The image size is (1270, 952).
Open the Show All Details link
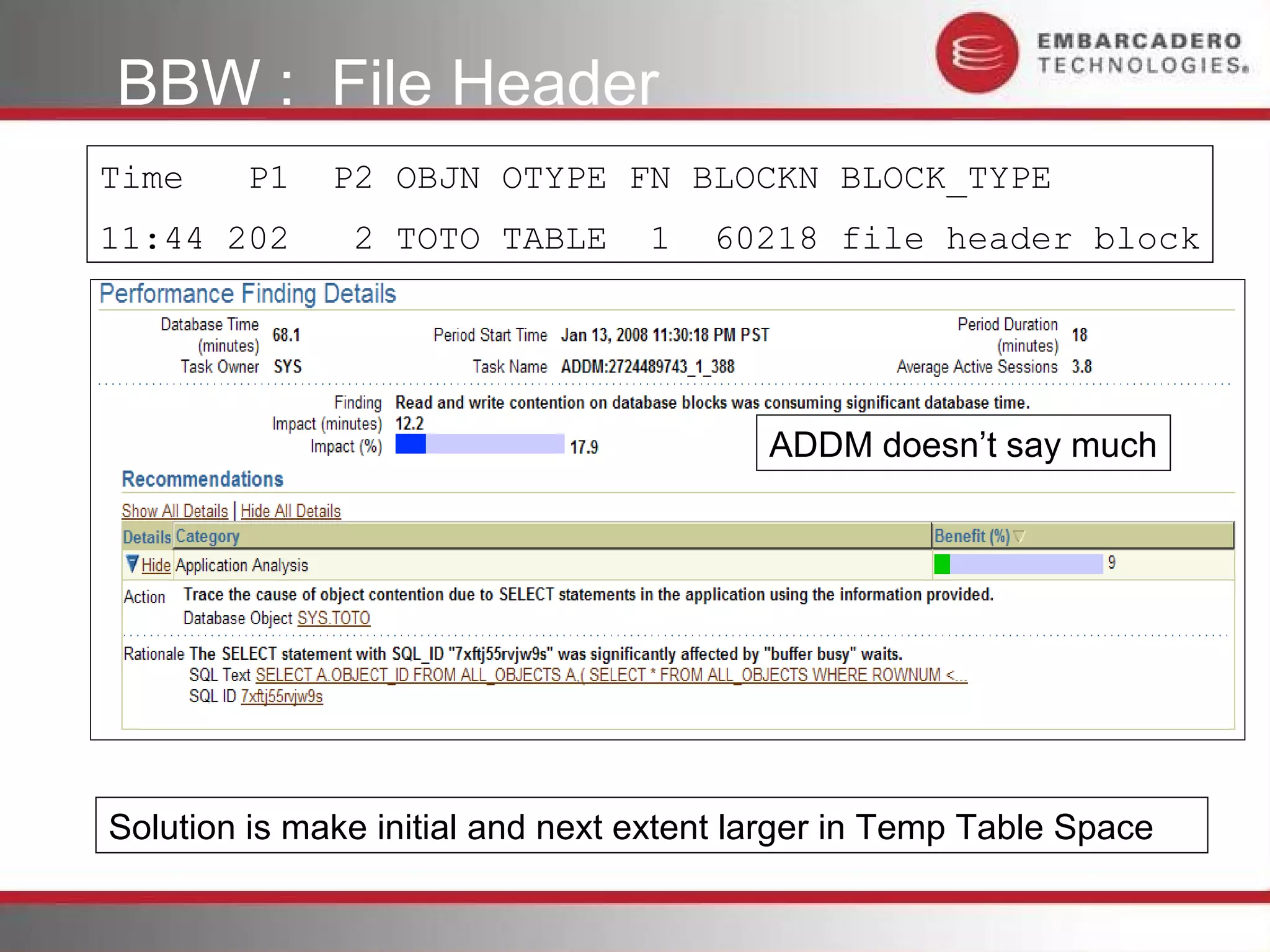[175, 511]
